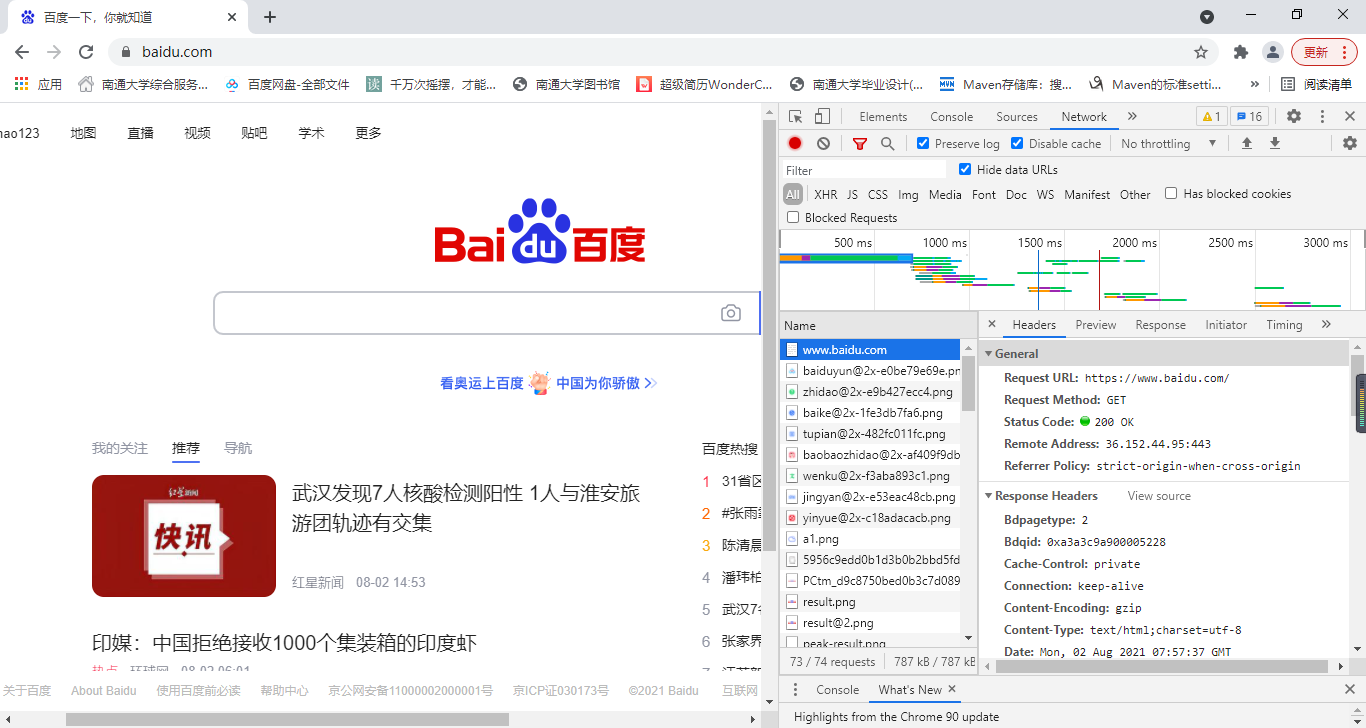Click the messages counter badge showing 16
Screen dimensions: 1366x728
pos(1248,117)
